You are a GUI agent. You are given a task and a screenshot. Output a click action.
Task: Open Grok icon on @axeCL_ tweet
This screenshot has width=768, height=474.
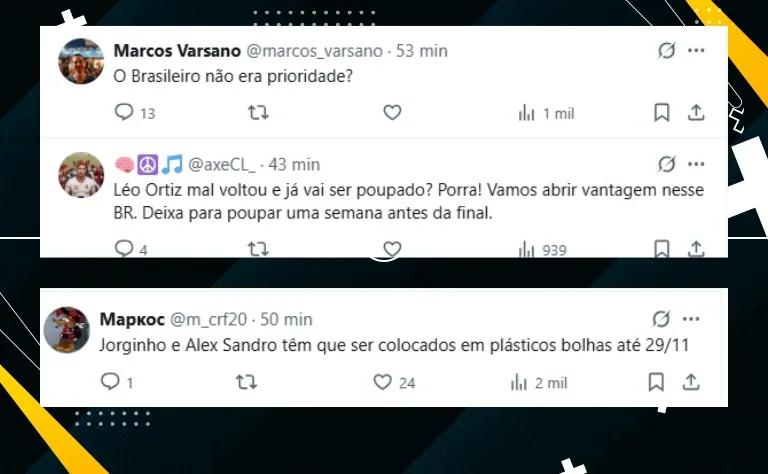[x=666, y=164]
